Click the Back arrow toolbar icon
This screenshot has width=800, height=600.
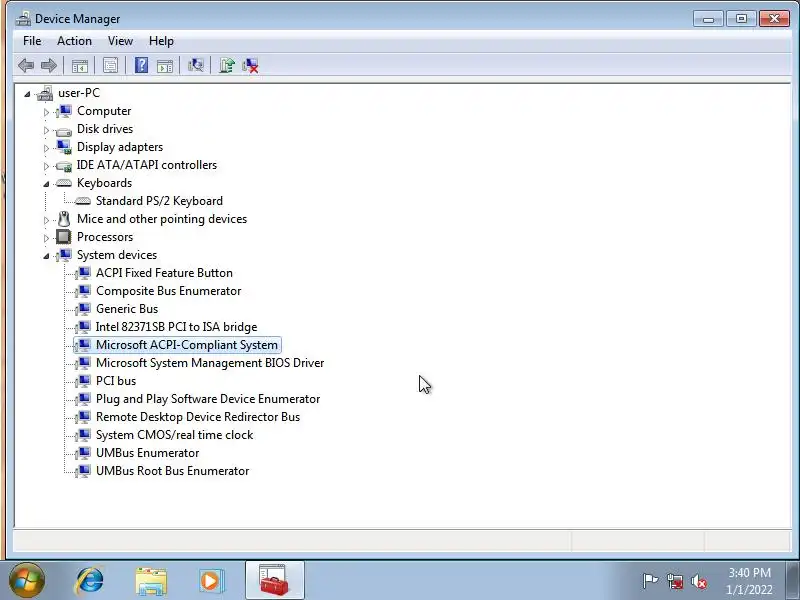pyautogui.click(x=26, y=65)
